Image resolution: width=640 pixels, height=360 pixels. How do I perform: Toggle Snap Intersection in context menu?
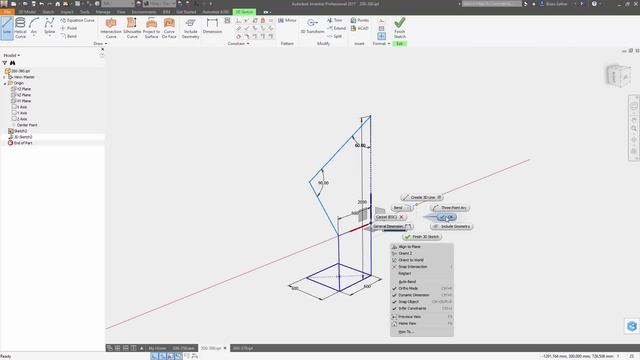[422, 267]
